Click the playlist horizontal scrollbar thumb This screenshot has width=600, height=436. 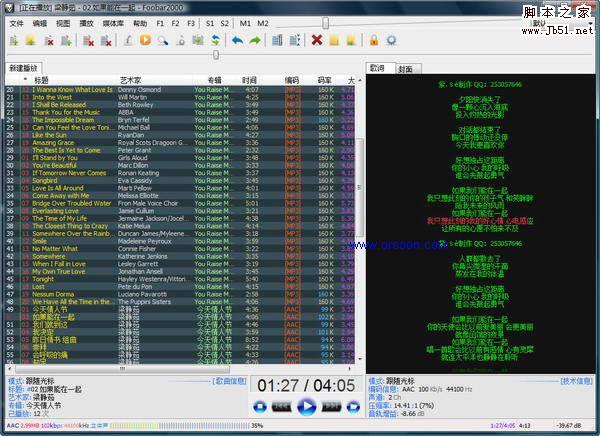[122, 369]
